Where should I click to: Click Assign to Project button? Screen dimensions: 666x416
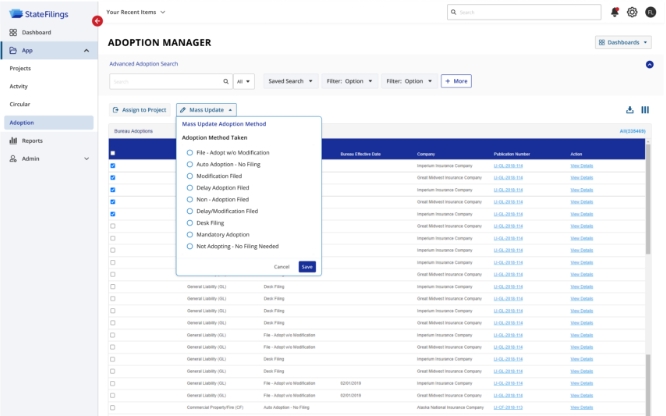(x=140, y=110)
